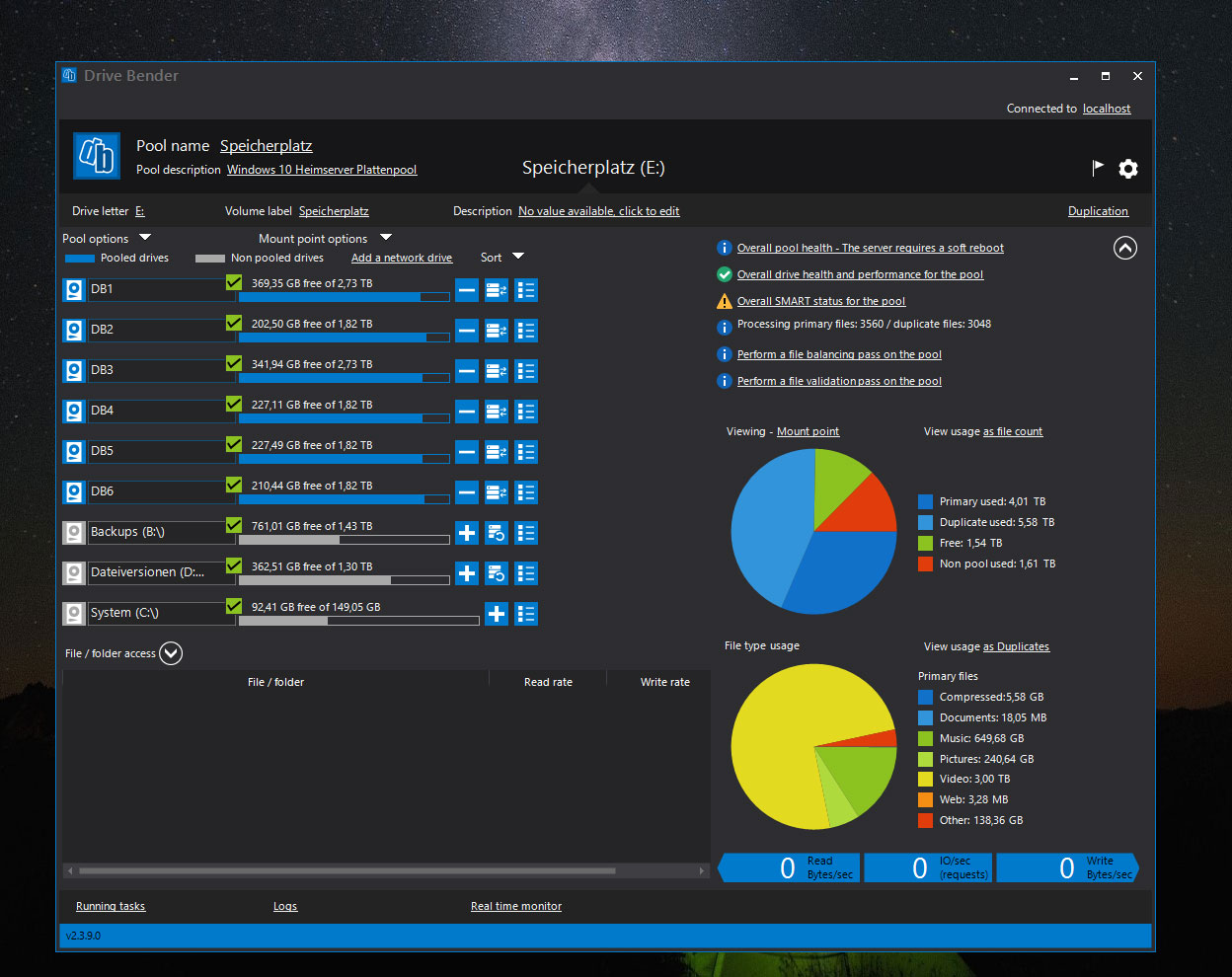The height and width of the screenshot is (977, 1232).
Task: Switch the view usage 'as Duplicates' option
Action: tap(1016, 646)
